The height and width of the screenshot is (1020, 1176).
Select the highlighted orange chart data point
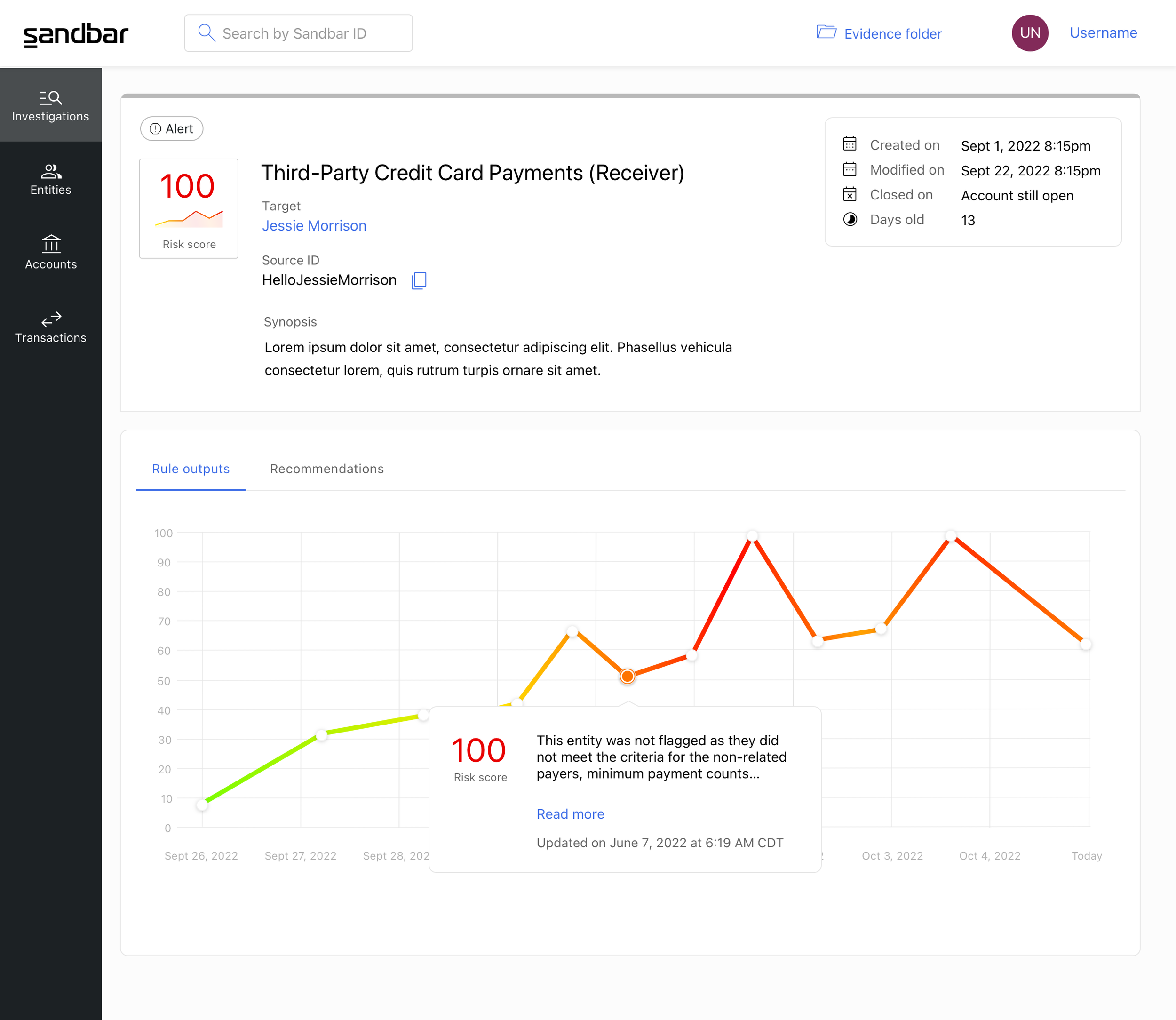click(x=627, y=676)
